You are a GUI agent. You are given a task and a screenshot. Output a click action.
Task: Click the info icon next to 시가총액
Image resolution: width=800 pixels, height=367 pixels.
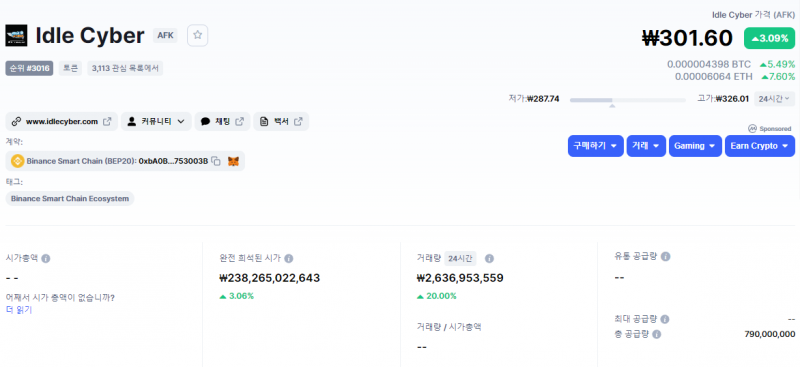[x=45, y=258]
